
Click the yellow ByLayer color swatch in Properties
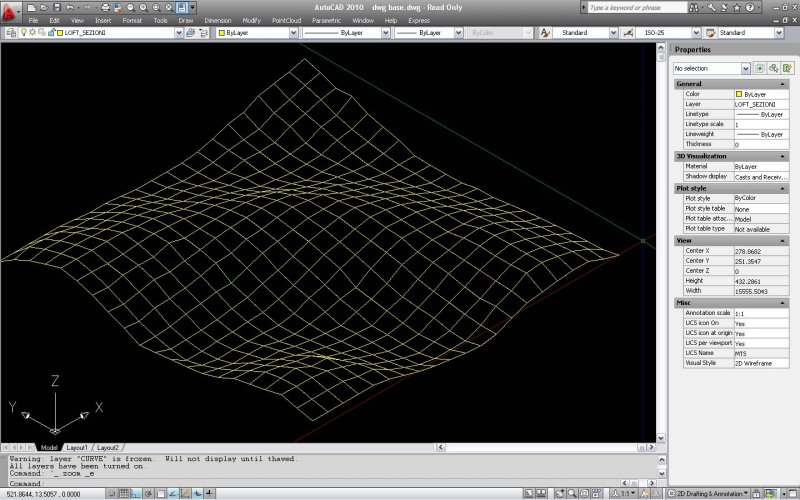[739, 94]
